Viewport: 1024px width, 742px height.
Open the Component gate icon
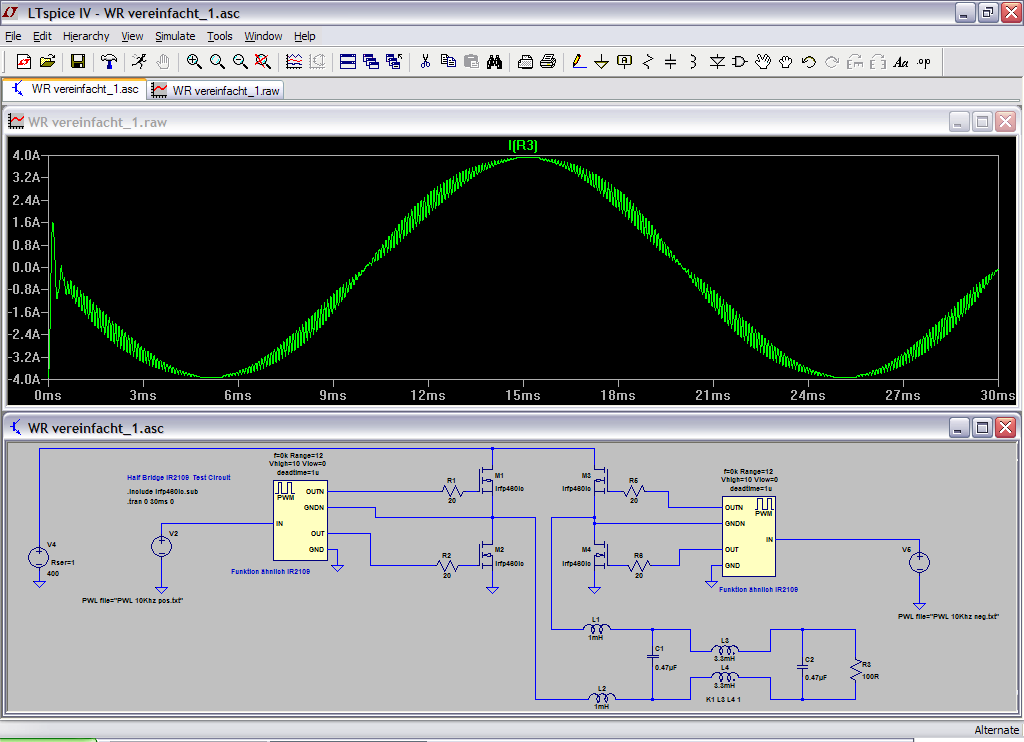pyautogui.click(x=740, y=61)
